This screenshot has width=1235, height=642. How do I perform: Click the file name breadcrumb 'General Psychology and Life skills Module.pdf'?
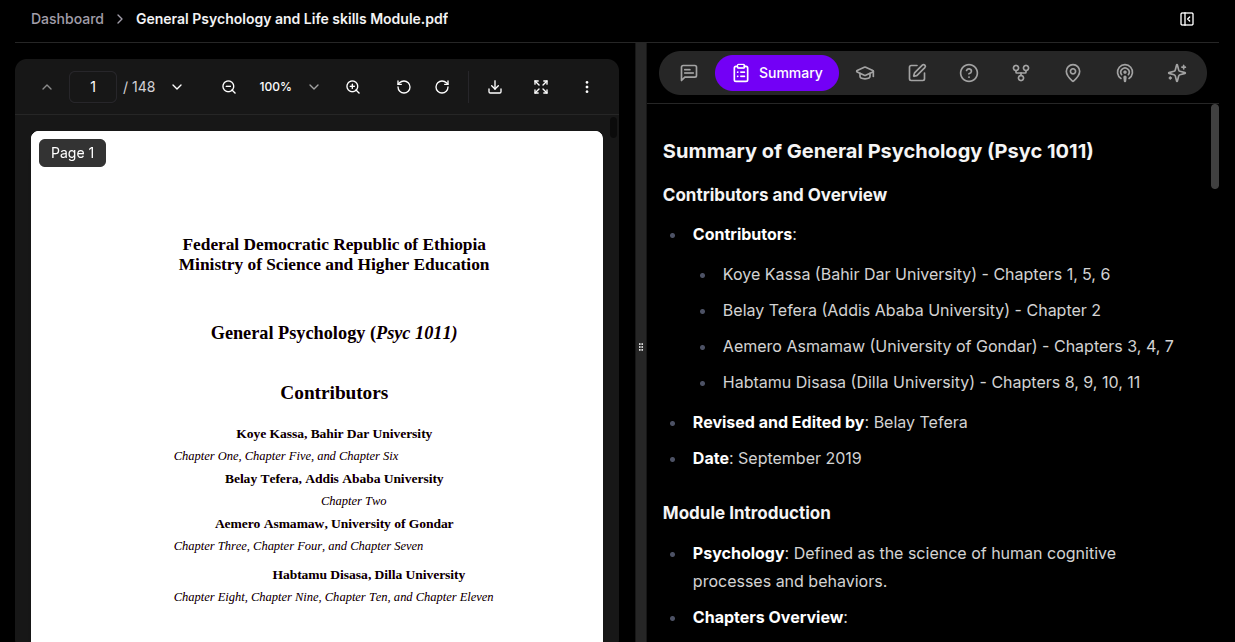[292, 19]
